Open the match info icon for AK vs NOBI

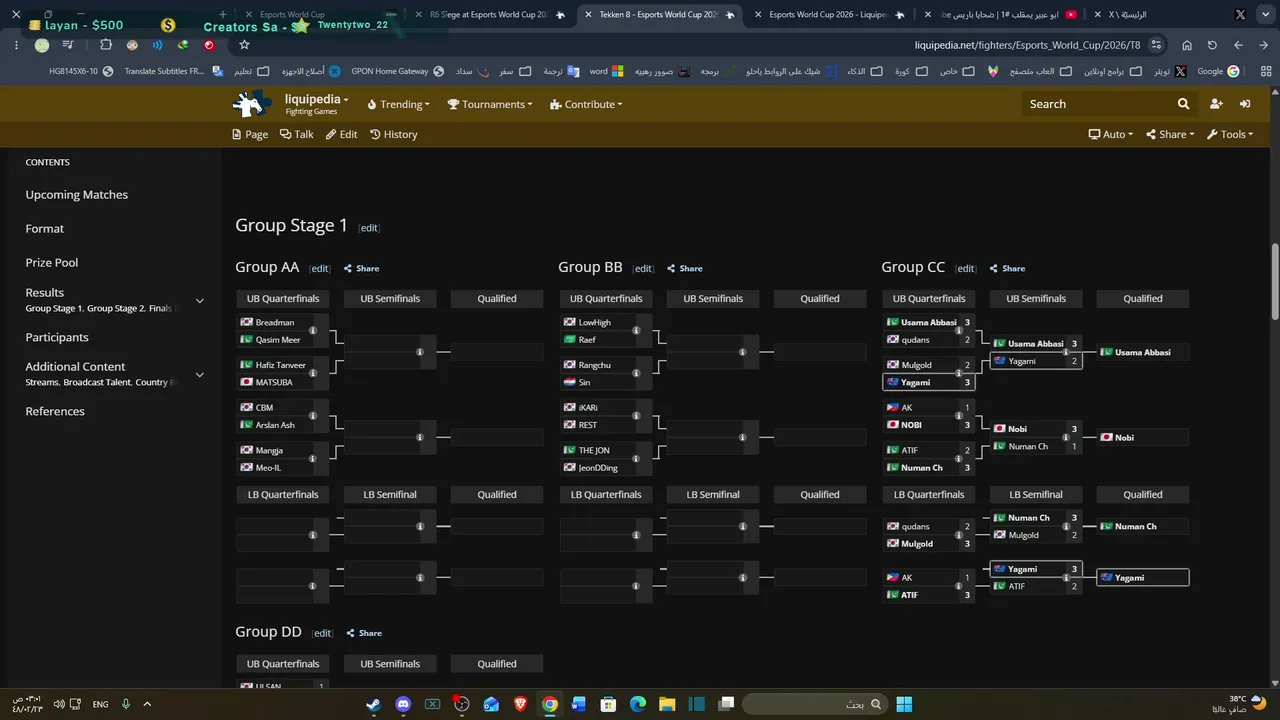point(959,416)
